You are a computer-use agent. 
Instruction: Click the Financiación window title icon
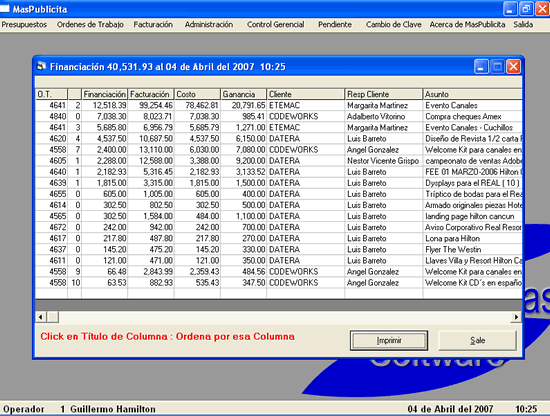(42, 66)
